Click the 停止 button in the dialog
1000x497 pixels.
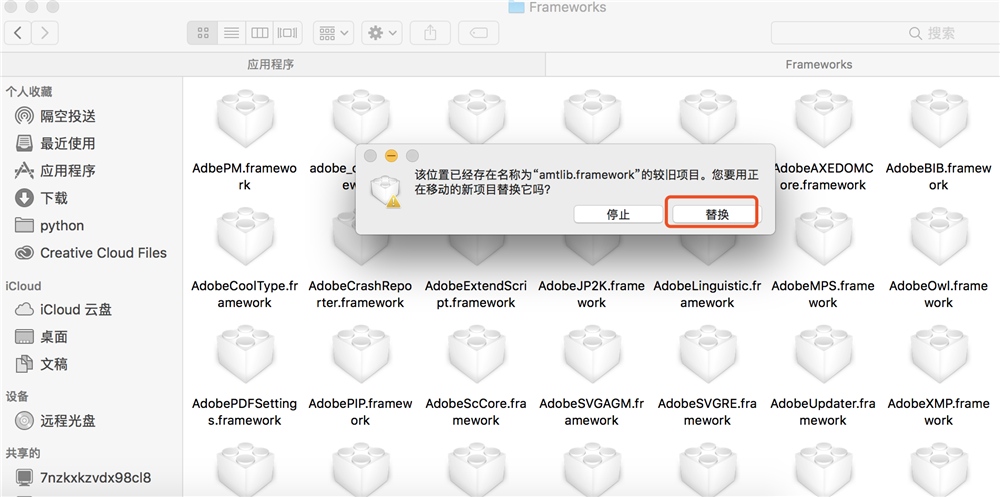click(618, 215)
